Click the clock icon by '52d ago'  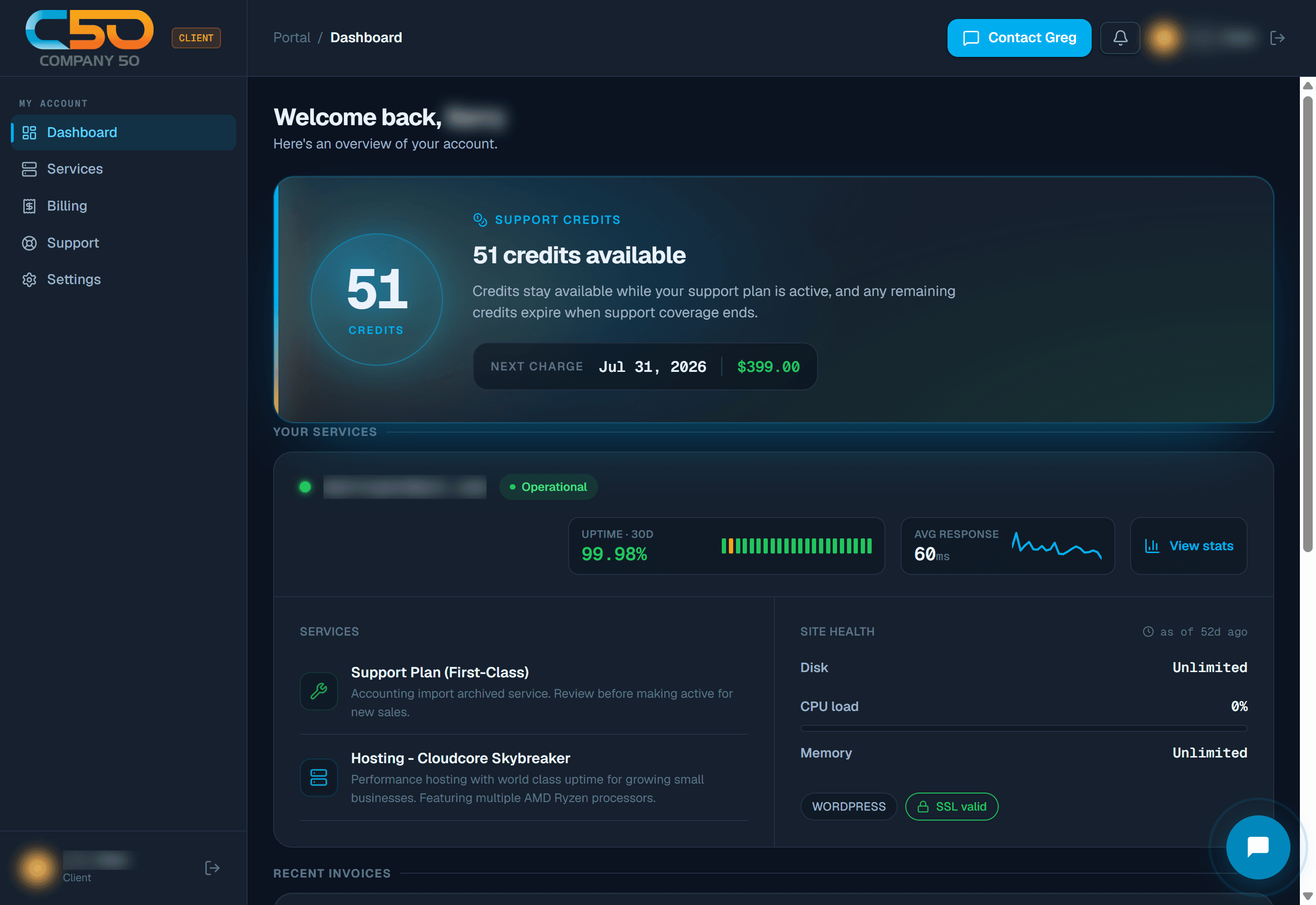click(1148, 631)
